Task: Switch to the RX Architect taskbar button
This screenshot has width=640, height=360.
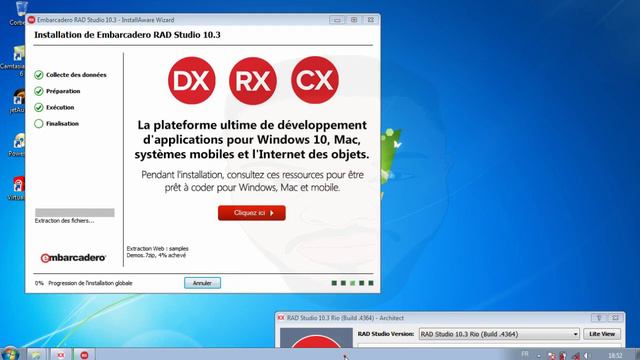Action: (60, 354)
